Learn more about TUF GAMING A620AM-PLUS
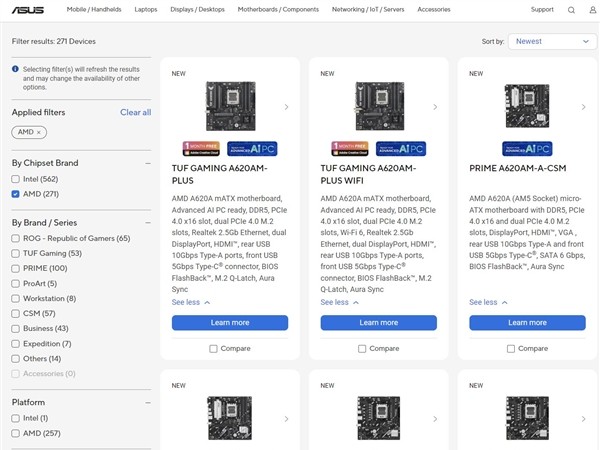The image size is (600, 450). tap(230, 323)
